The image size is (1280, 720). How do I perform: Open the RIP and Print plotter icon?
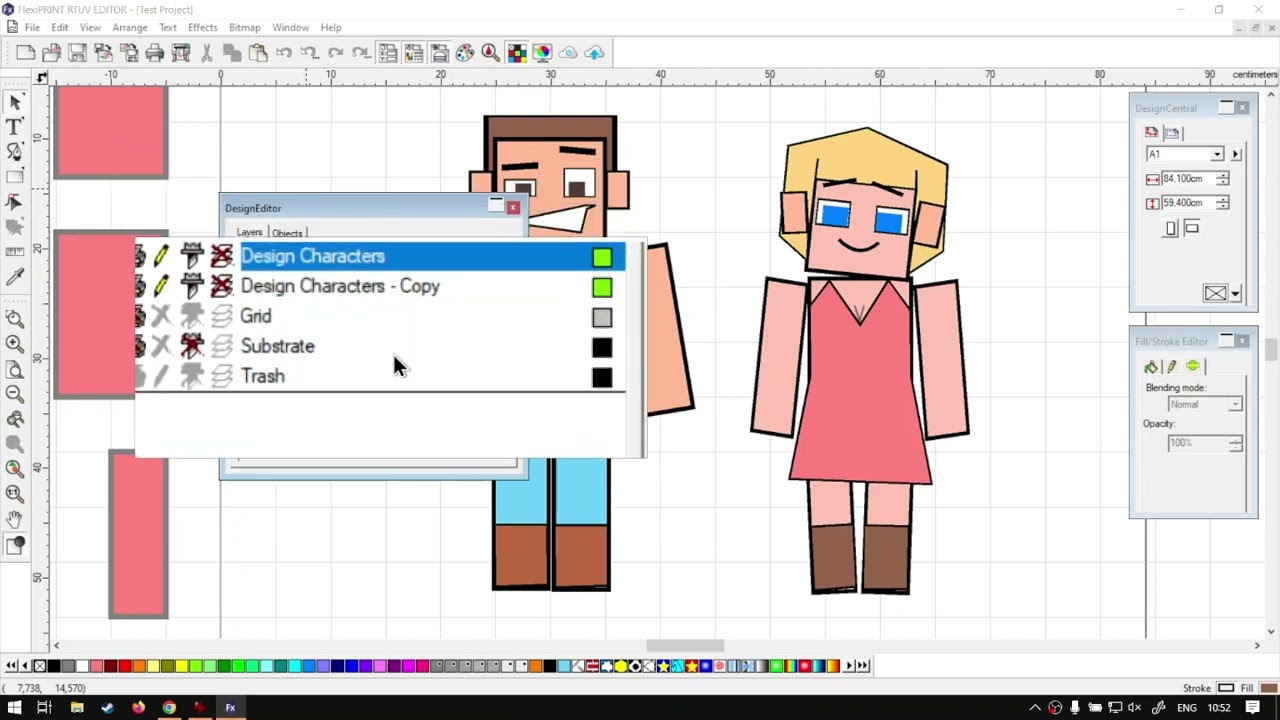tap(181, 53)
